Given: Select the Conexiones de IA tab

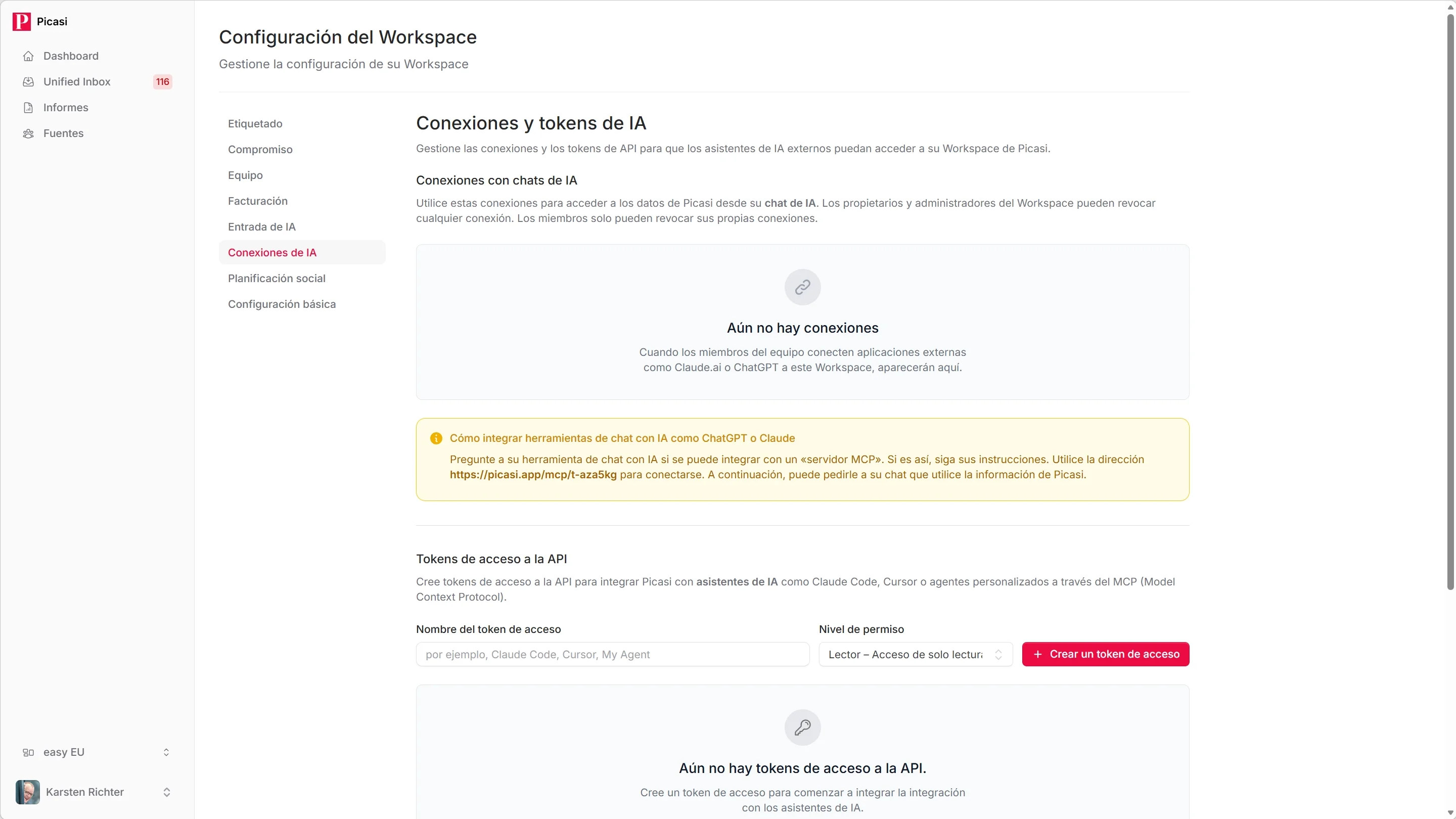Looking at the screenshot, I should (302, 253).
